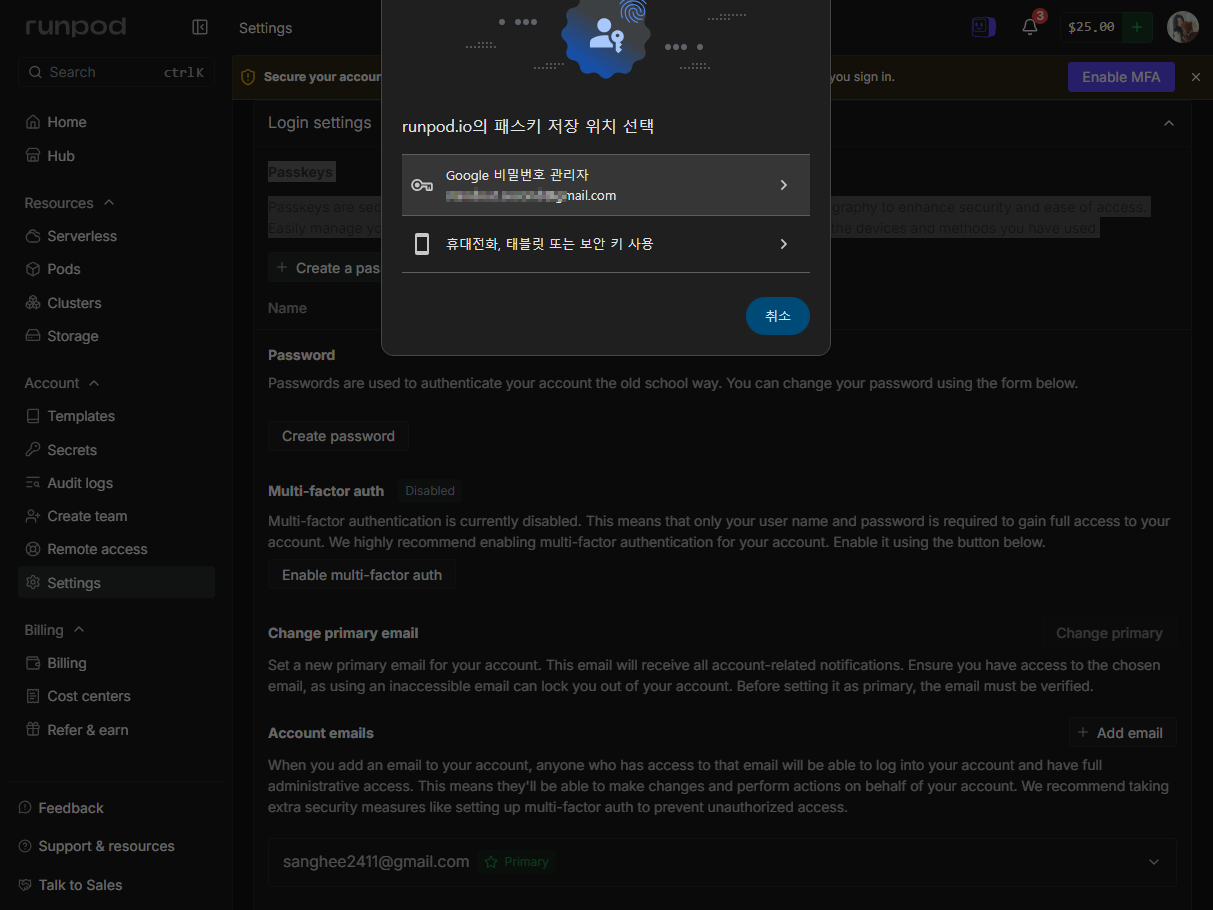Collapse the sidebar panel icon
Image resolution: width=1213 pixels, height=910 pixels.
[x=200, y=27]
